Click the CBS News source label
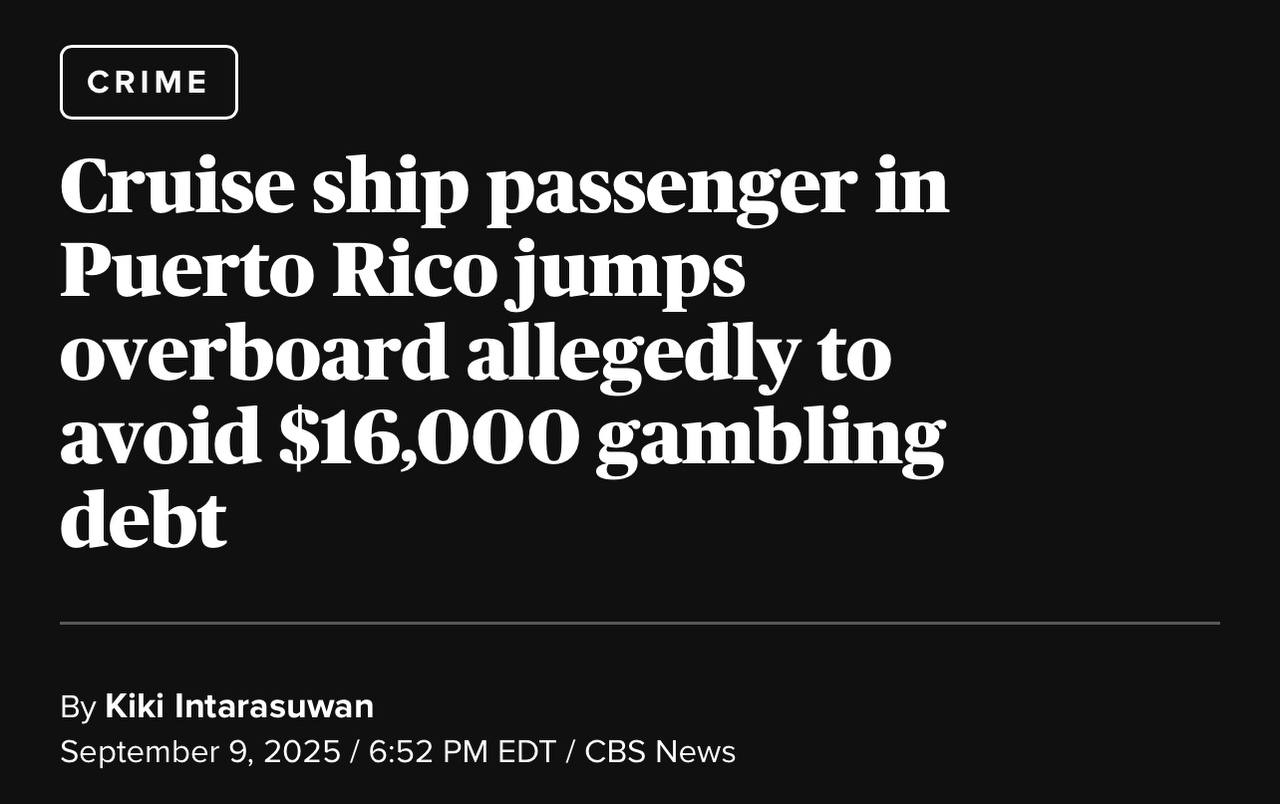 [660, 752]
